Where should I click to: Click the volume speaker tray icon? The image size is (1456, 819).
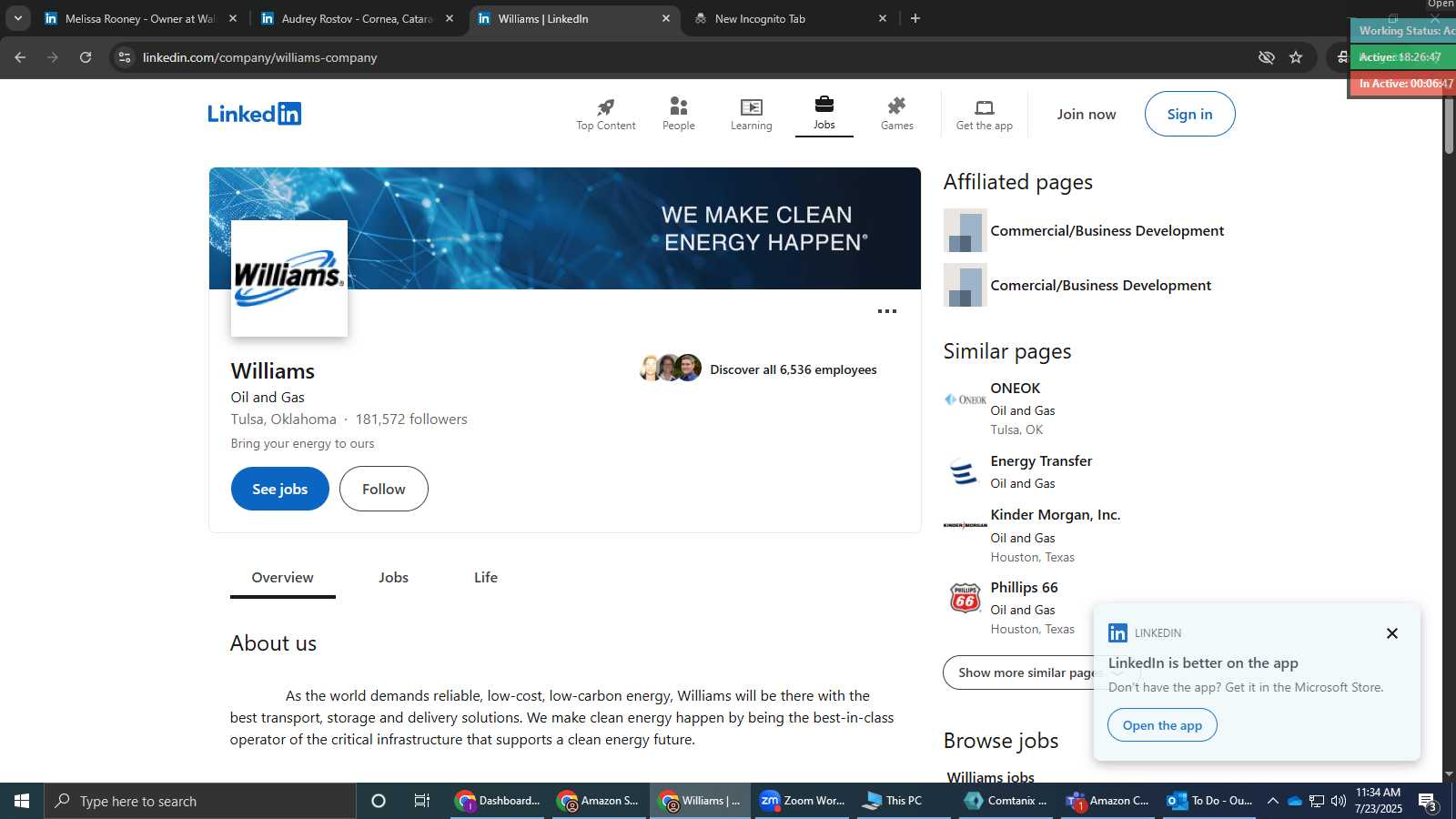(1338, 801)
